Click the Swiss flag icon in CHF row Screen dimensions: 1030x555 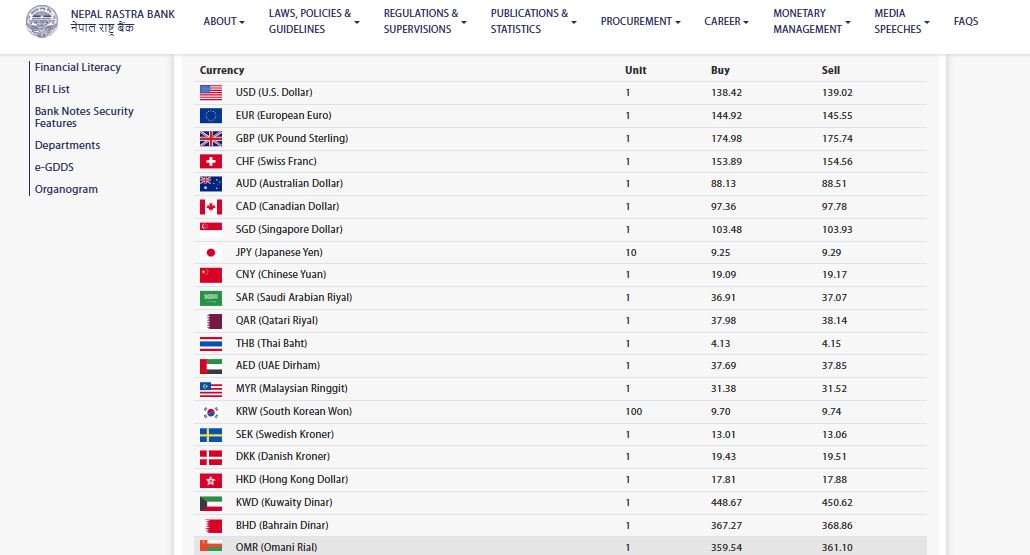coord(211,161)
